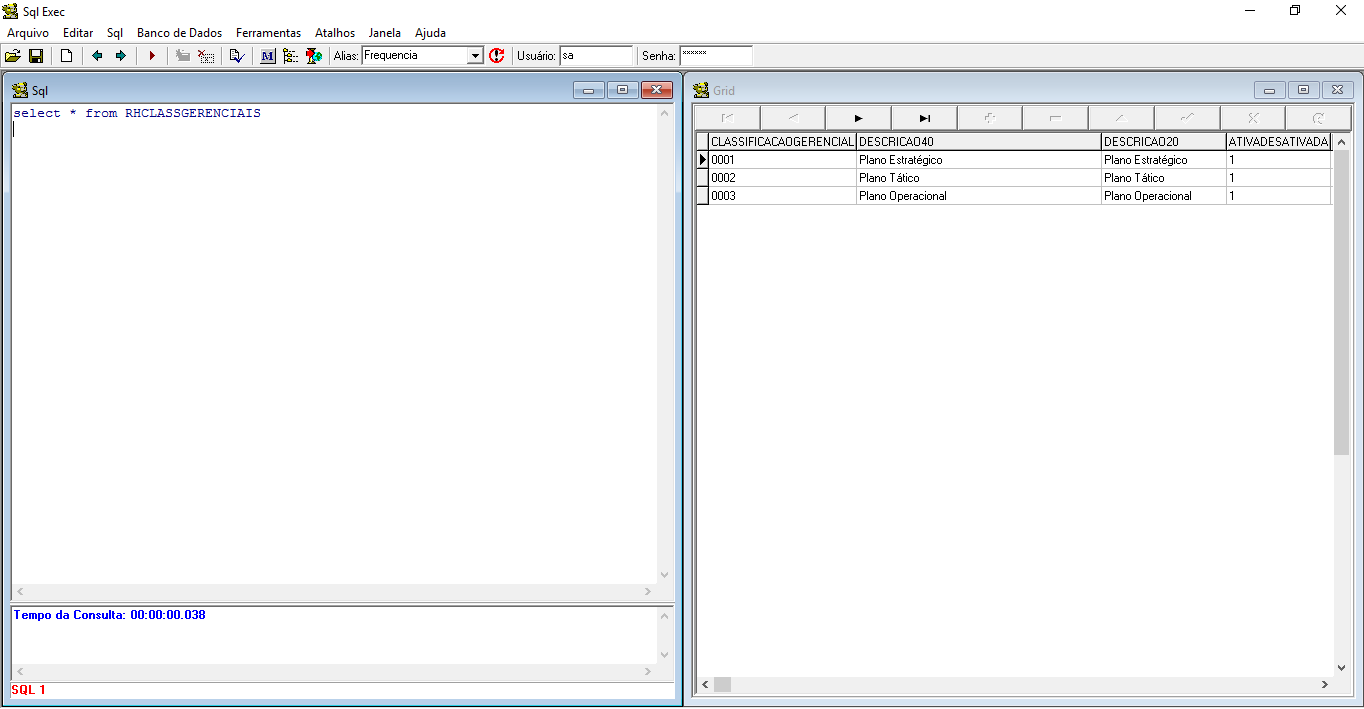Save the query with the floppy disk icon
Viewport: 1364px width, 709px height.
36,56
